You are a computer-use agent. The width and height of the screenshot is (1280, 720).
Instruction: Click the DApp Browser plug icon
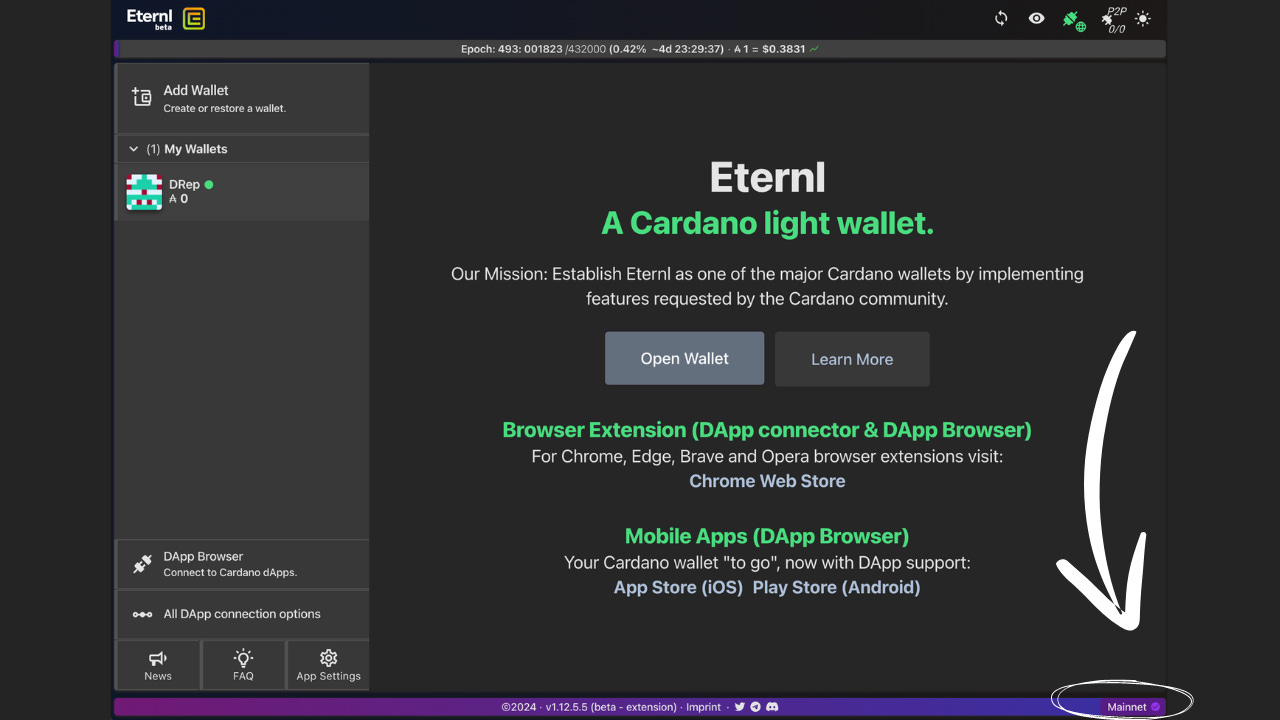(142, 564)
